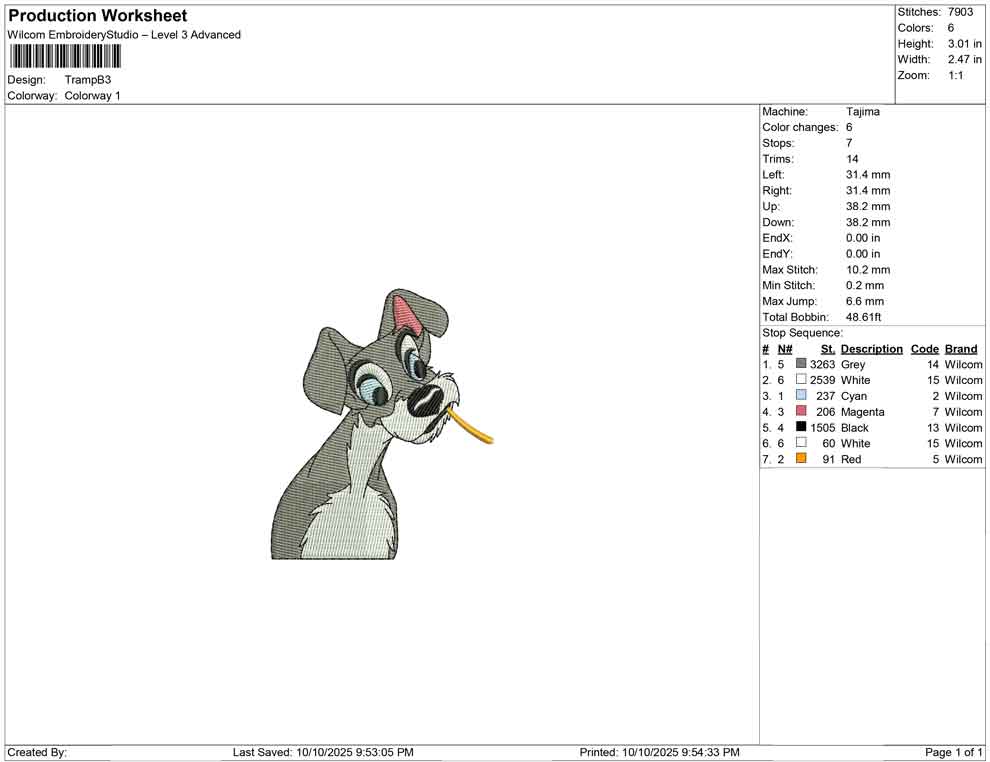
Task: Click the Up value 38.2 mm
Action: coord(868,206)
